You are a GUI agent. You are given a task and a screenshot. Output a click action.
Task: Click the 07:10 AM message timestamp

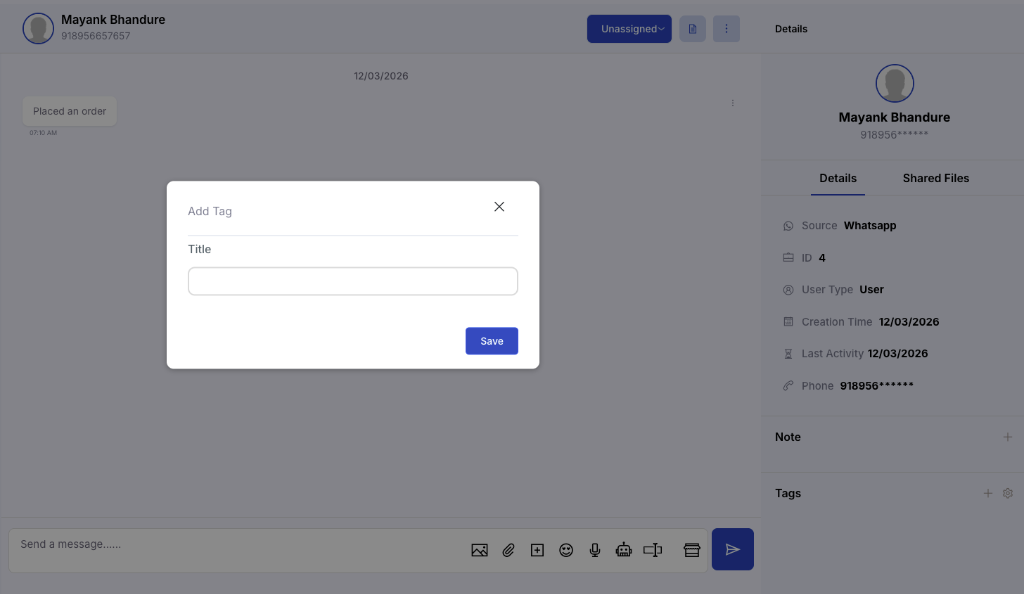(x=43, y=133)
